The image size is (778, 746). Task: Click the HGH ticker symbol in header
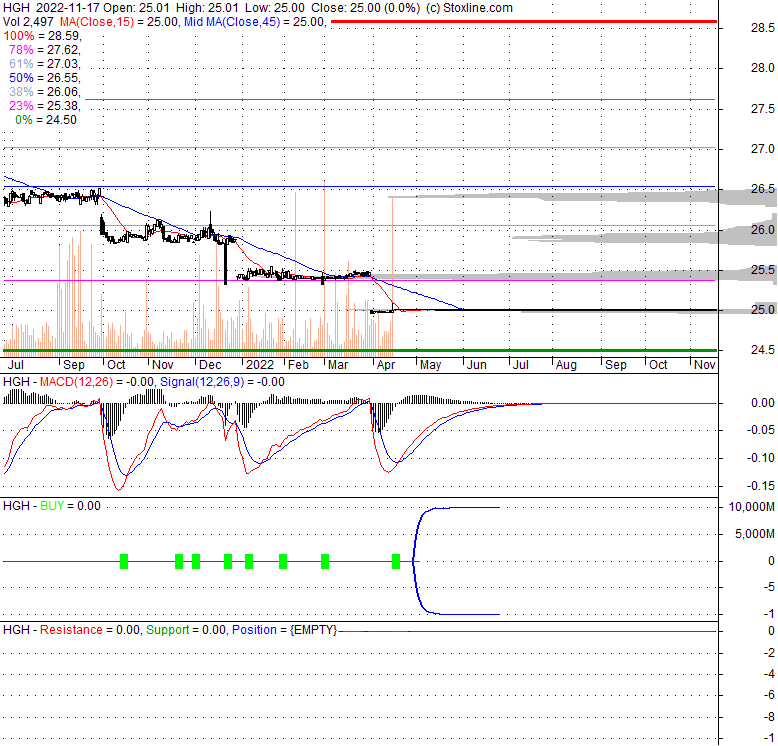coord(16,8)
